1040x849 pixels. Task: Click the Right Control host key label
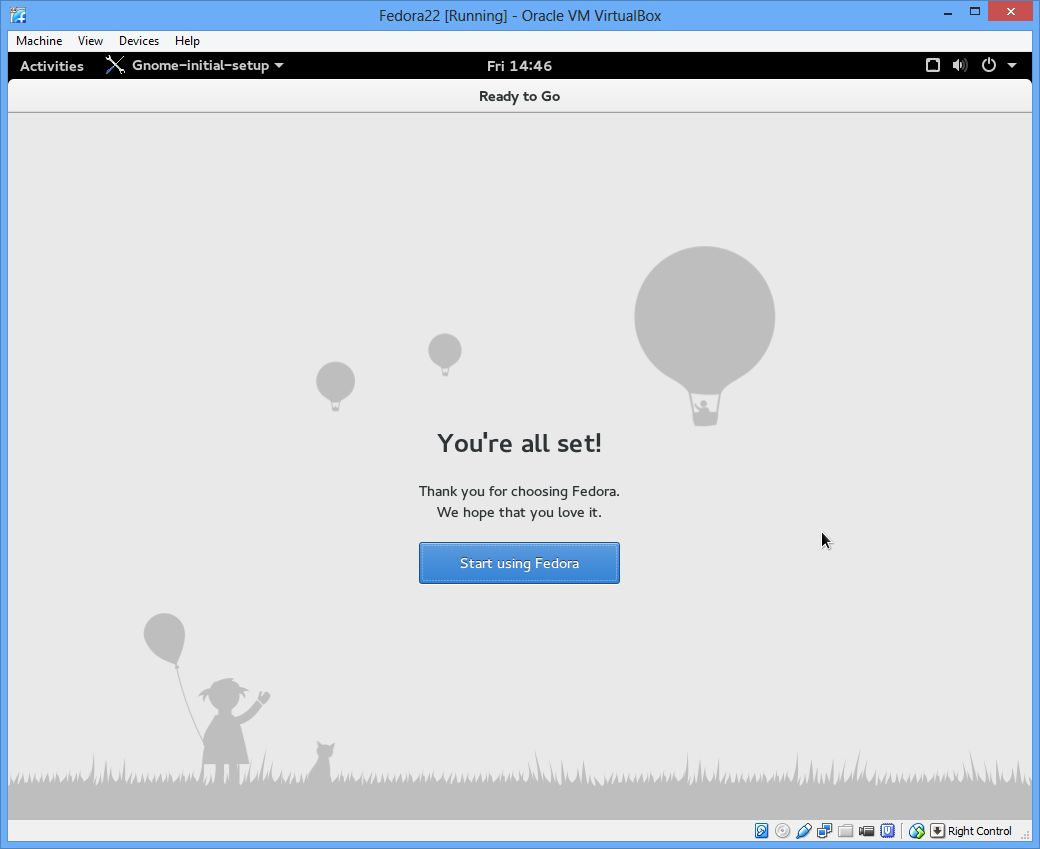[x=980, y=831]
